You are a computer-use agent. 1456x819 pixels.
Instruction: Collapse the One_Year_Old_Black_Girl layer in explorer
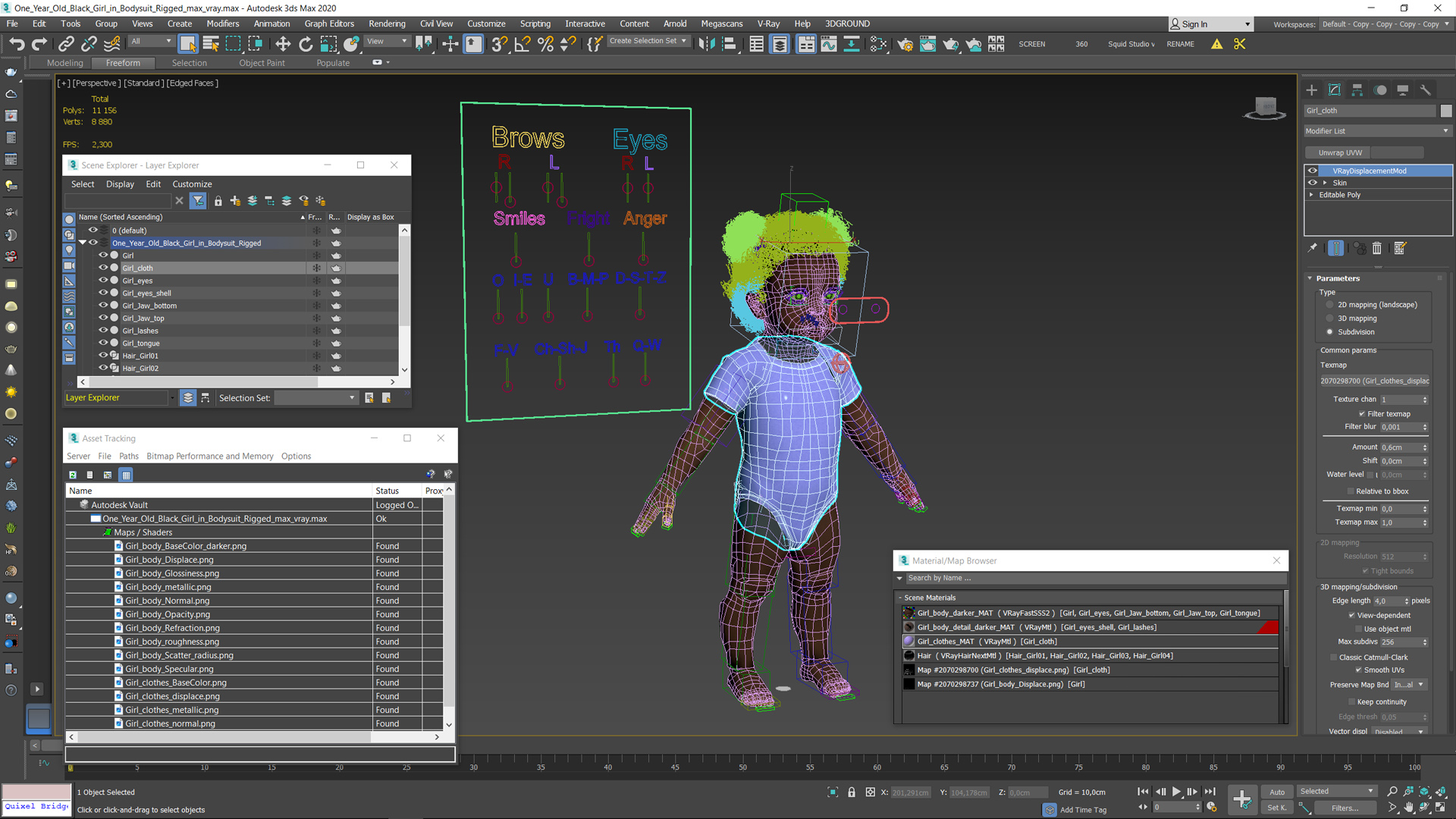coord(83,243)
